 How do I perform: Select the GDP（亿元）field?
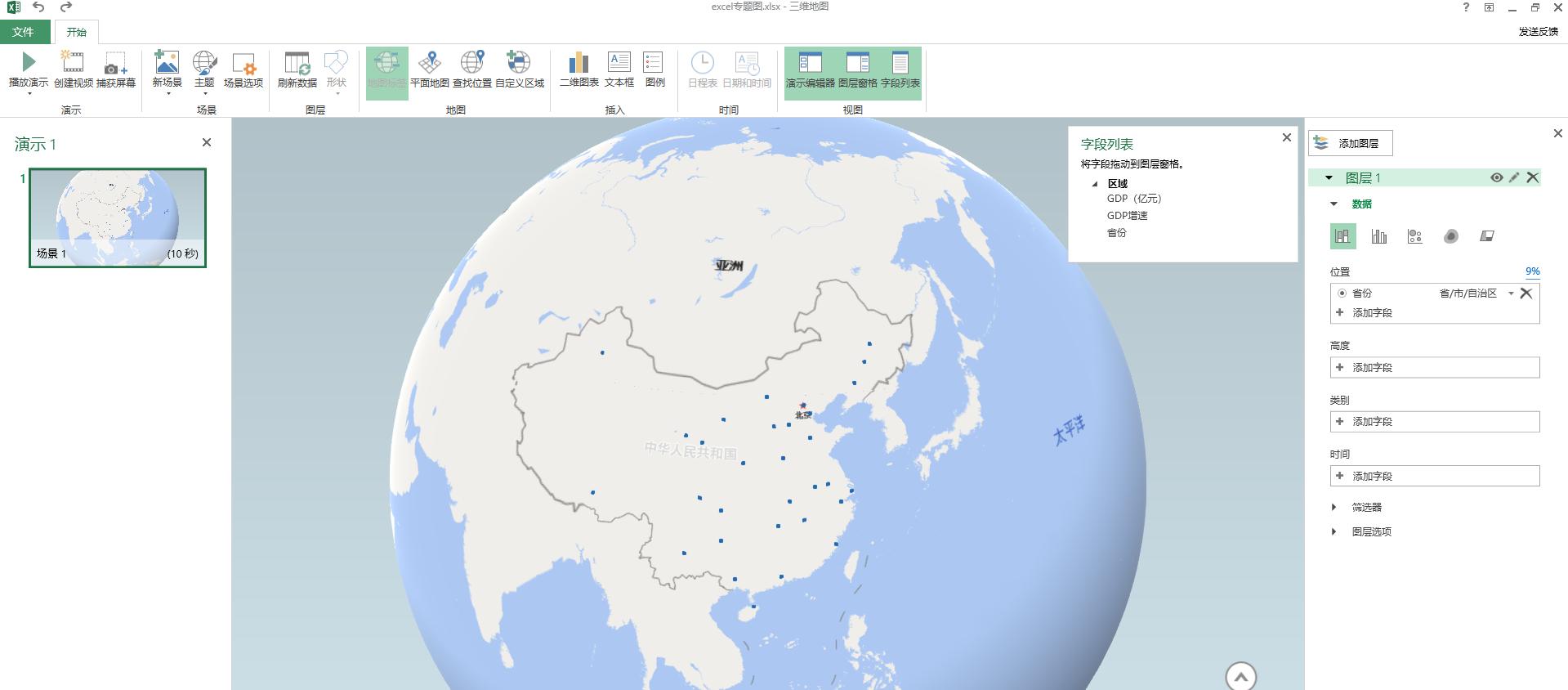(1134, 199)
